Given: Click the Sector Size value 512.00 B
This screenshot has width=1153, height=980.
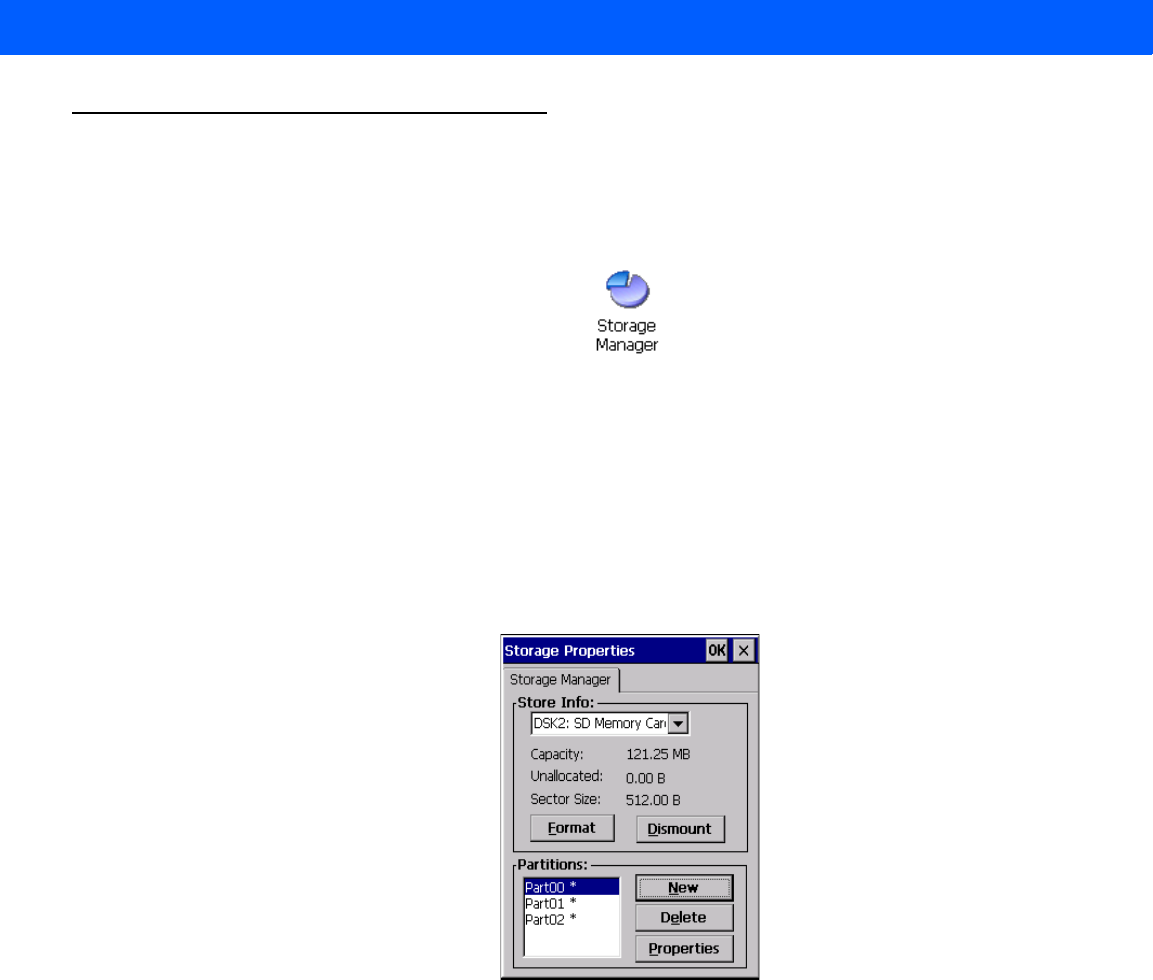Looking at the screenshot, I should (653, 800).
